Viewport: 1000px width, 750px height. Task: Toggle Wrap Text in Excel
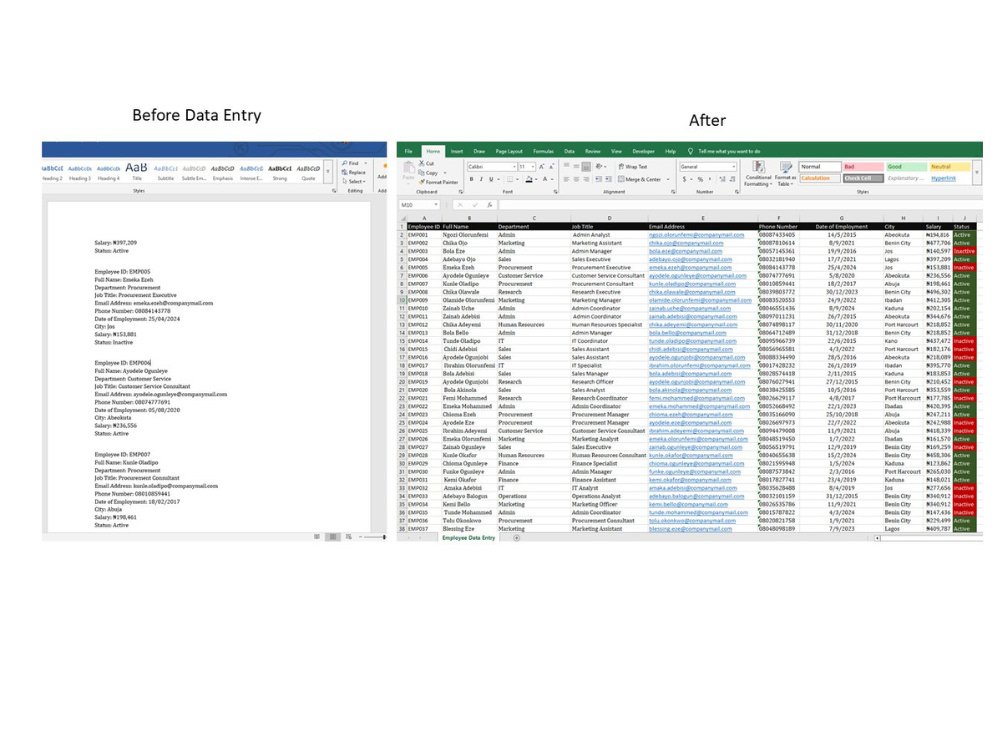pos(633,166)
